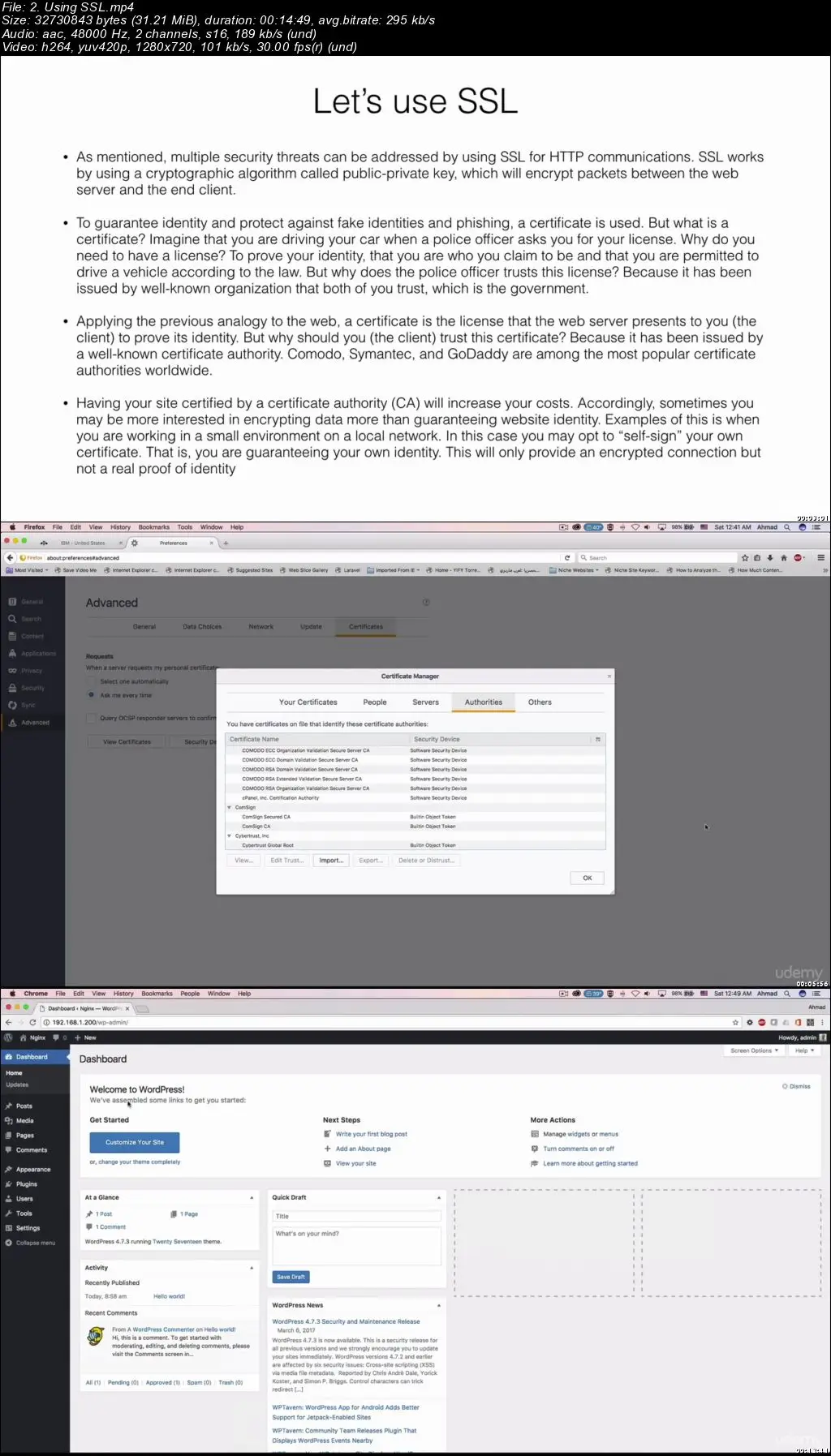Open the Plugins menu in WordPress sidebar
The width and height of the screenshot is (831, 1456).
pyautogui.click(x=26, y=1184)
